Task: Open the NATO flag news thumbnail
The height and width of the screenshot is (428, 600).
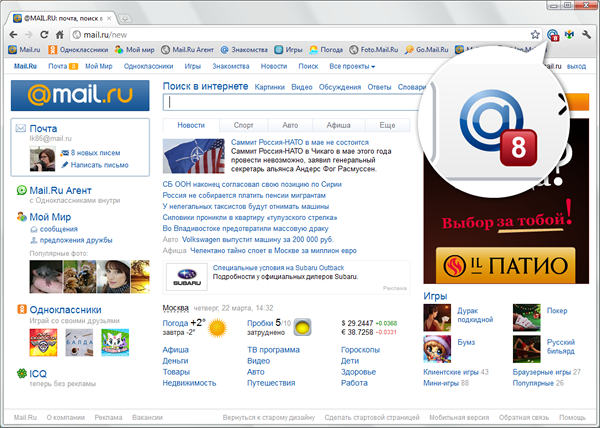Action: (x=194, y=156)
